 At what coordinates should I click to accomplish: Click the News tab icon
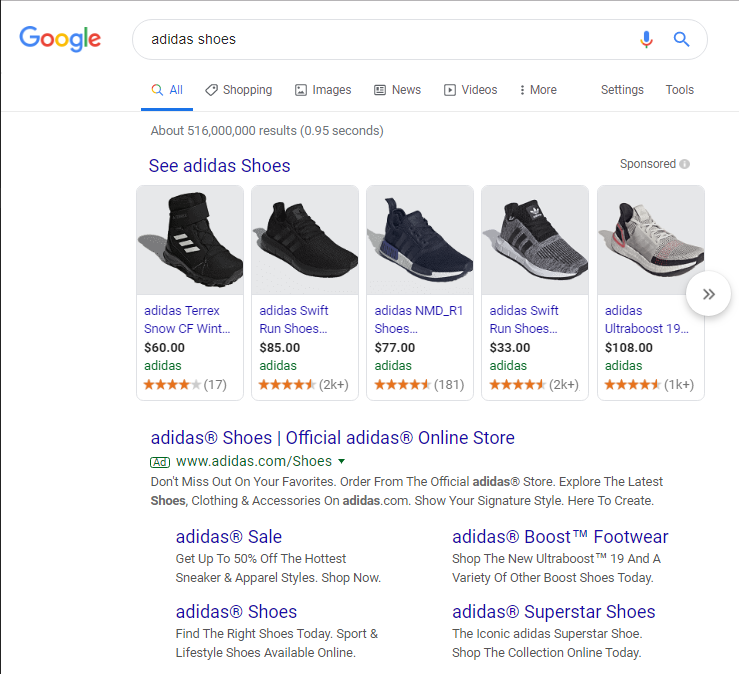[x=380, y=90]
